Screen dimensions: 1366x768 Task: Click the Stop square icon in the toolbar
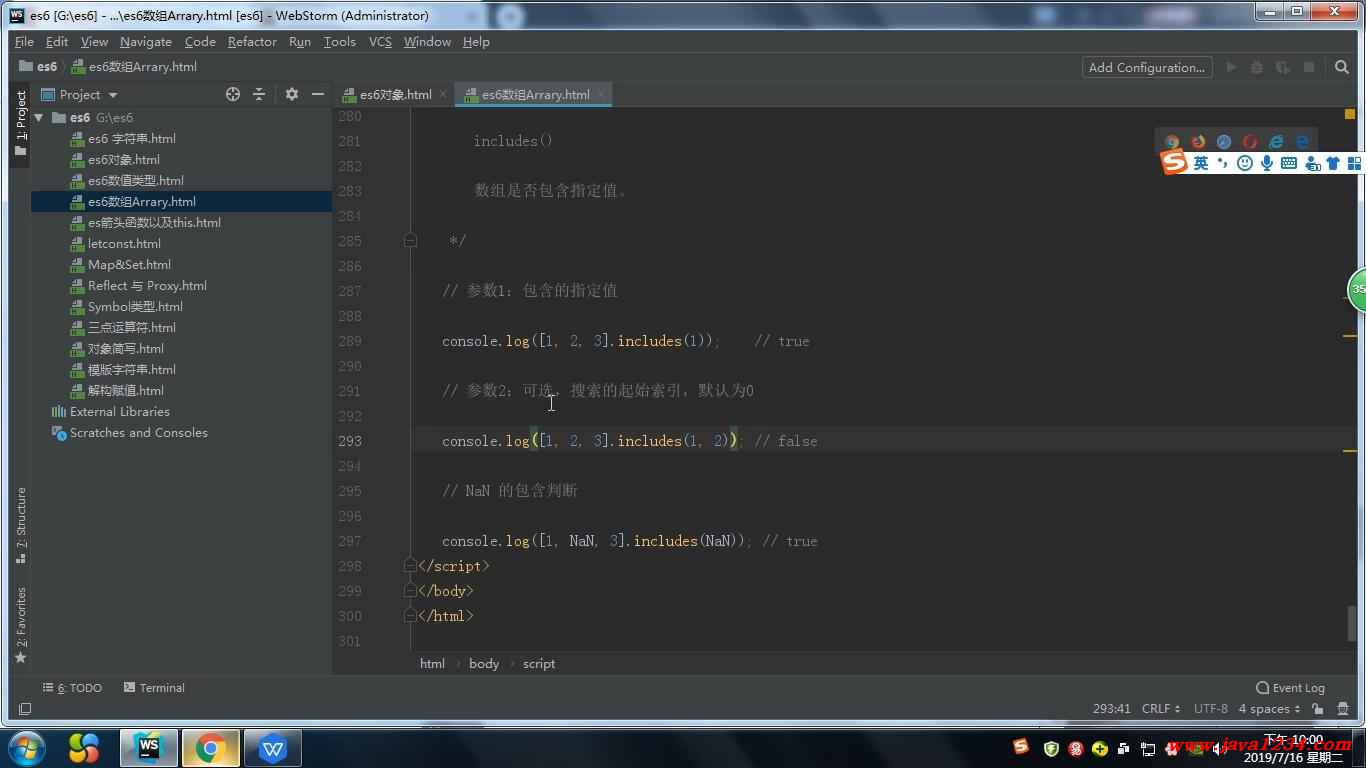pos(1309,67)
